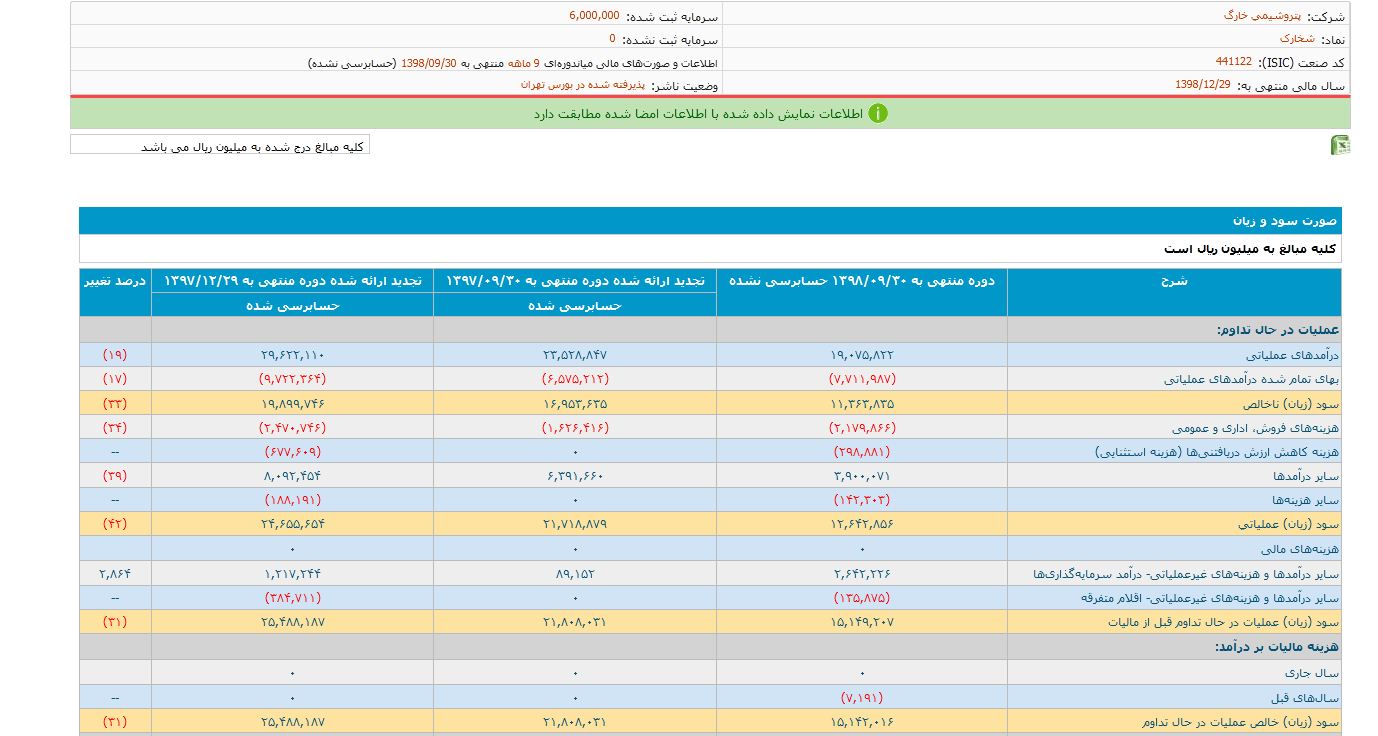Click cell value (۲,۱۷۹,۸۶۶)
This screenshot has height=736, width=1378.
coord(862,428)
